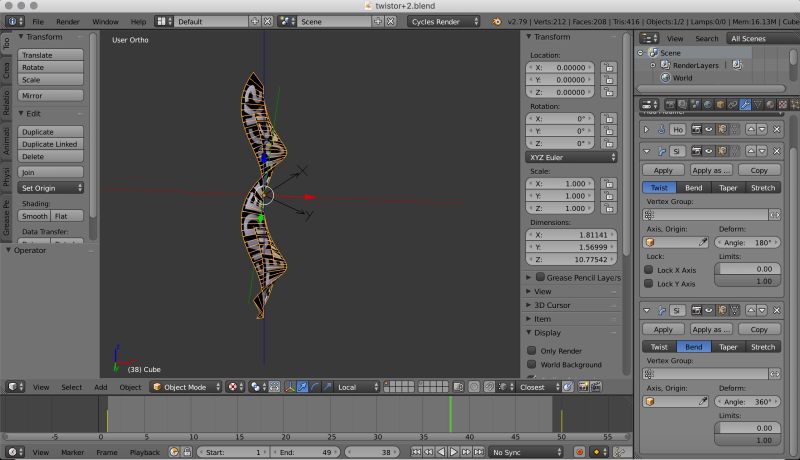Image resolution: width=800 pixels, height=460 pixels.
Task: Move first SimpleDeform modifier down
Action: pos(762,151)
